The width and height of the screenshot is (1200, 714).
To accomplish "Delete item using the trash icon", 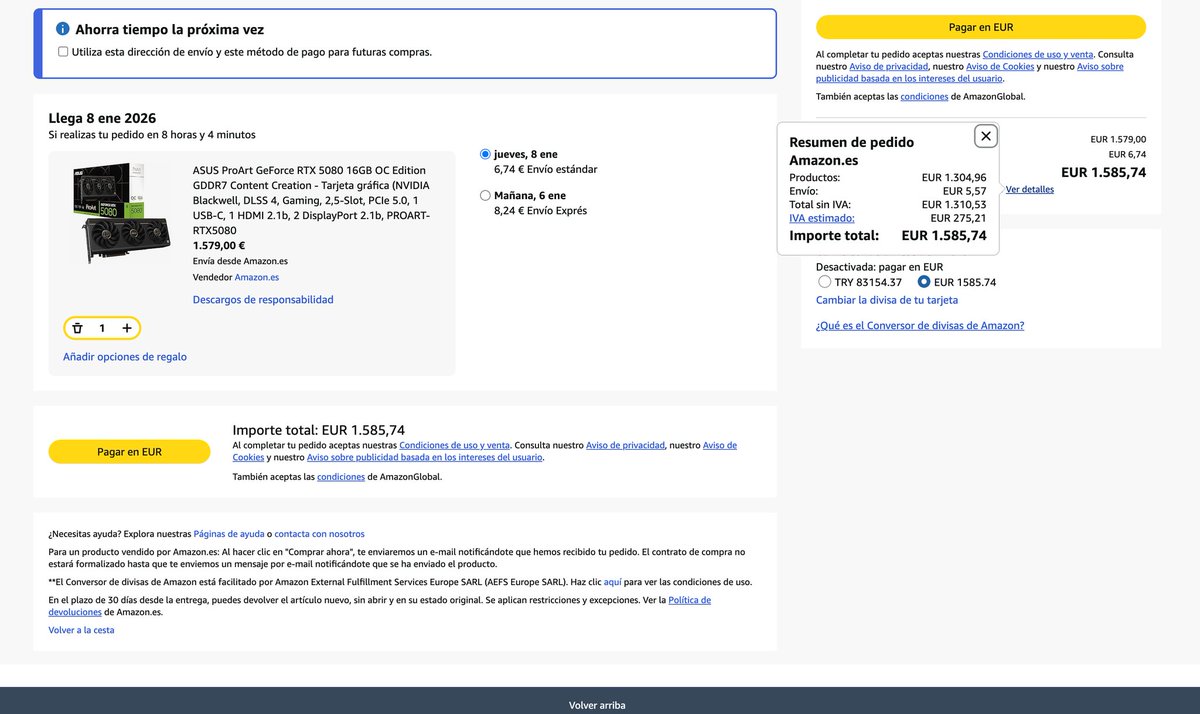I will 77,328.
